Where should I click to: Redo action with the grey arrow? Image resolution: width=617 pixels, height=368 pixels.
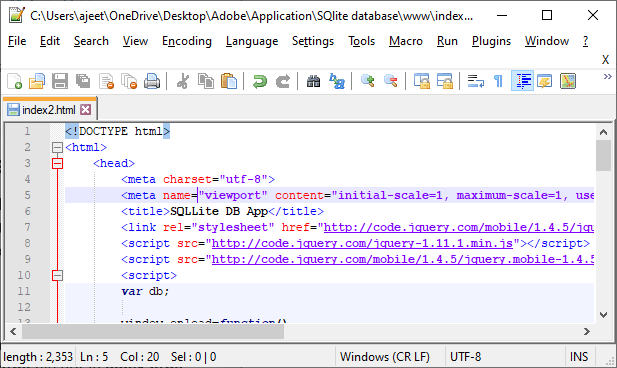point(283,81)
